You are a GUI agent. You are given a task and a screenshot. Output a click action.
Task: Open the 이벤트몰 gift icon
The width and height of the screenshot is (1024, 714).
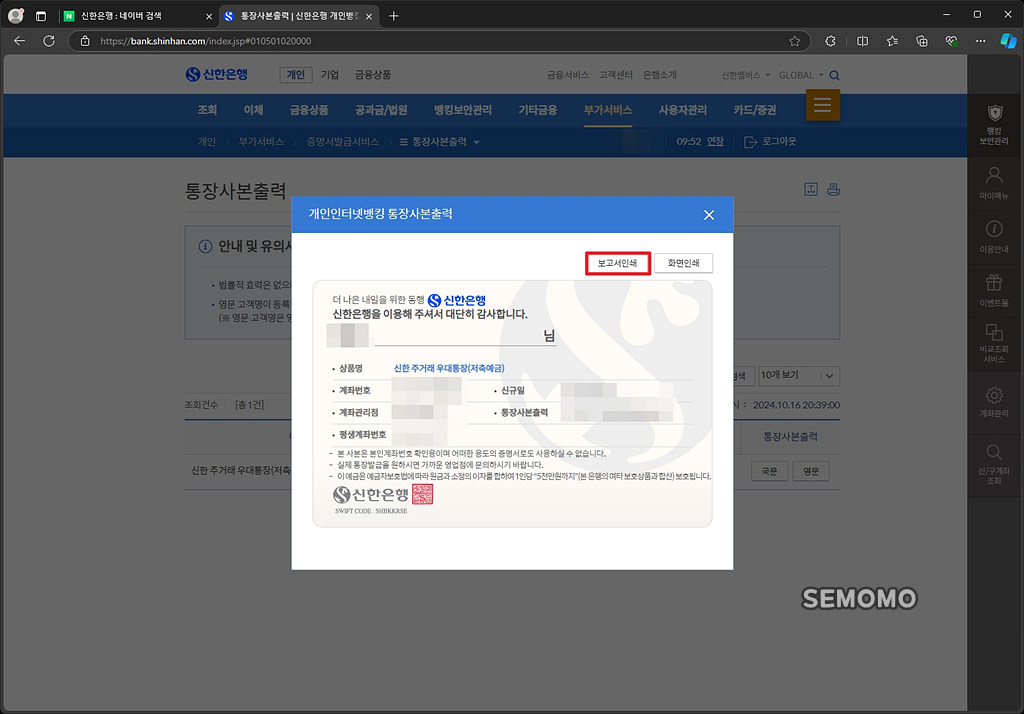(994, 290)
